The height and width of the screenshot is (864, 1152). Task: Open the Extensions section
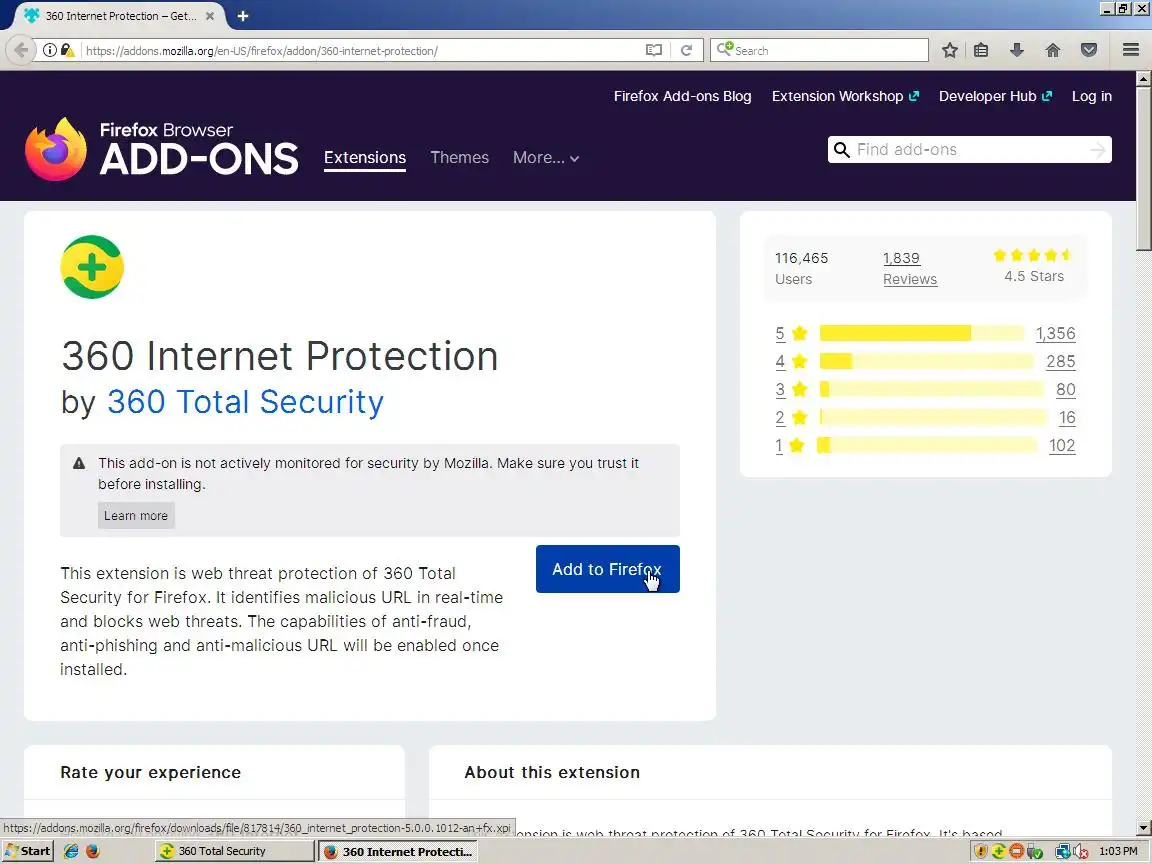365,157
